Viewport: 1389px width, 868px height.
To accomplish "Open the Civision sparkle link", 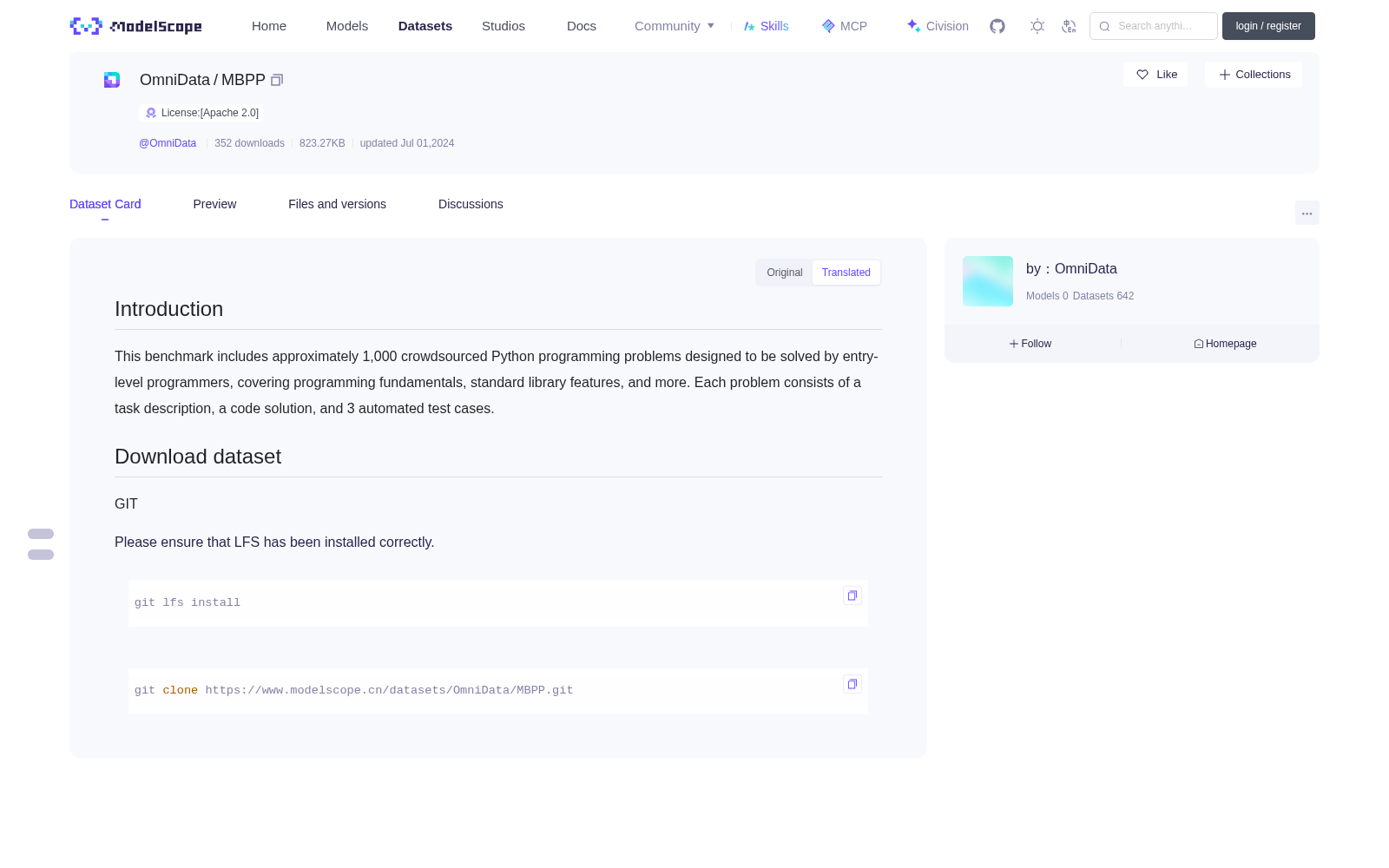I will [x=938, y=26].
